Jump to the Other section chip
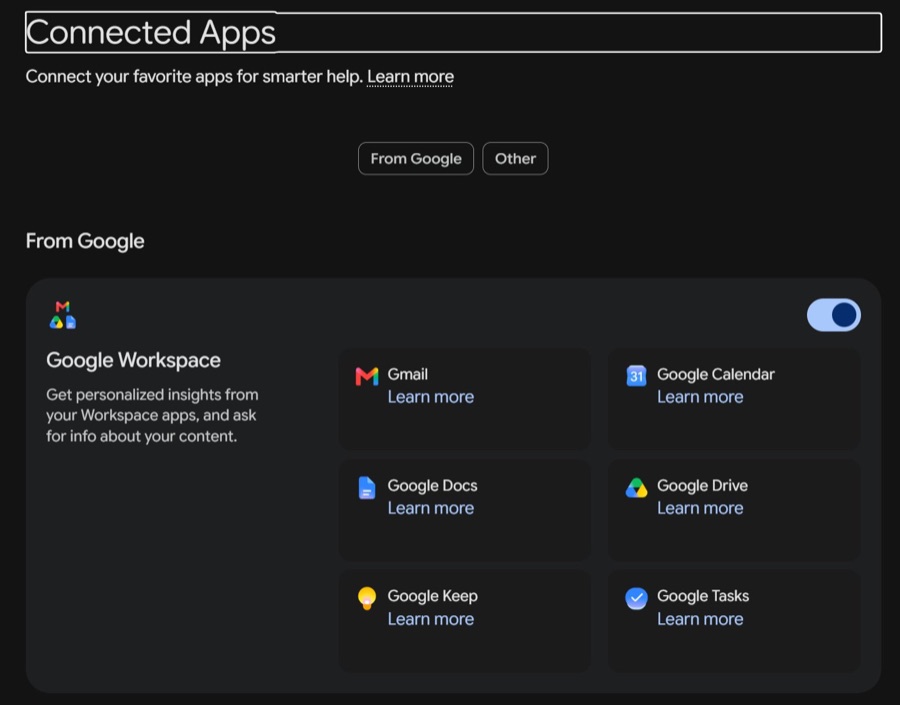Viewport: 900px width, 705px height. [515, 158]
